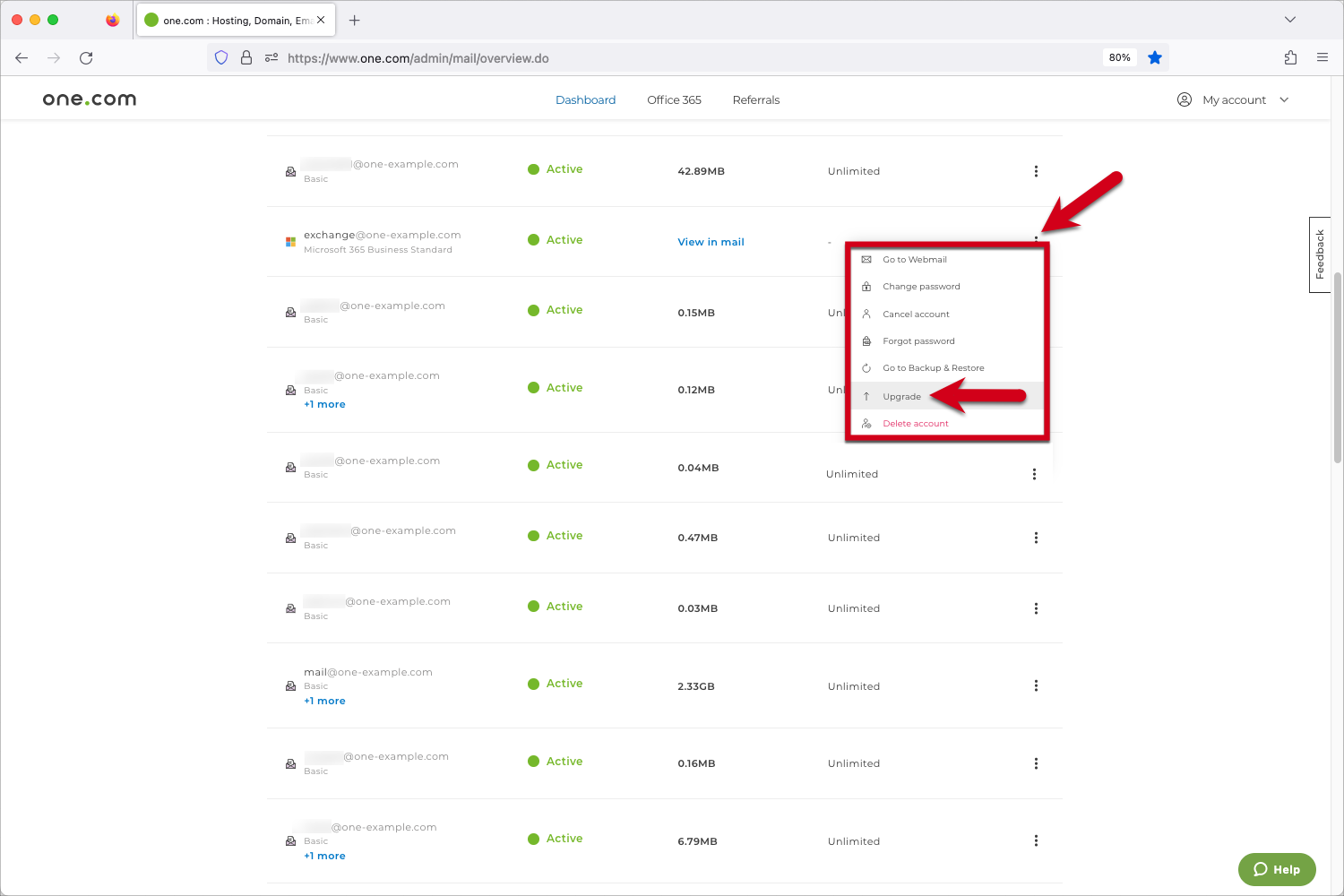
Task: Click the Firefox bookmark star icon
Action: pos(1155,58)
